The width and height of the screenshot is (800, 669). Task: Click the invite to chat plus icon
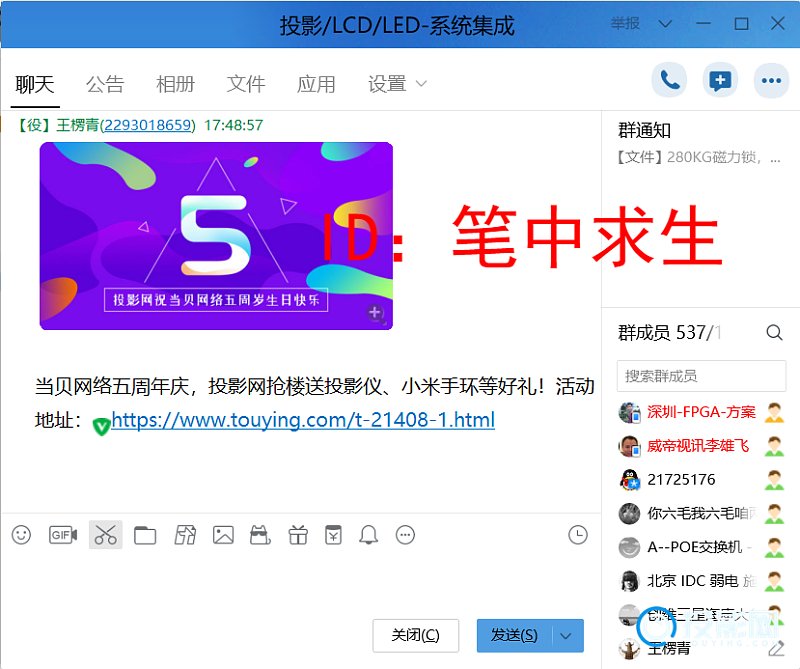[x=719, y=81]
